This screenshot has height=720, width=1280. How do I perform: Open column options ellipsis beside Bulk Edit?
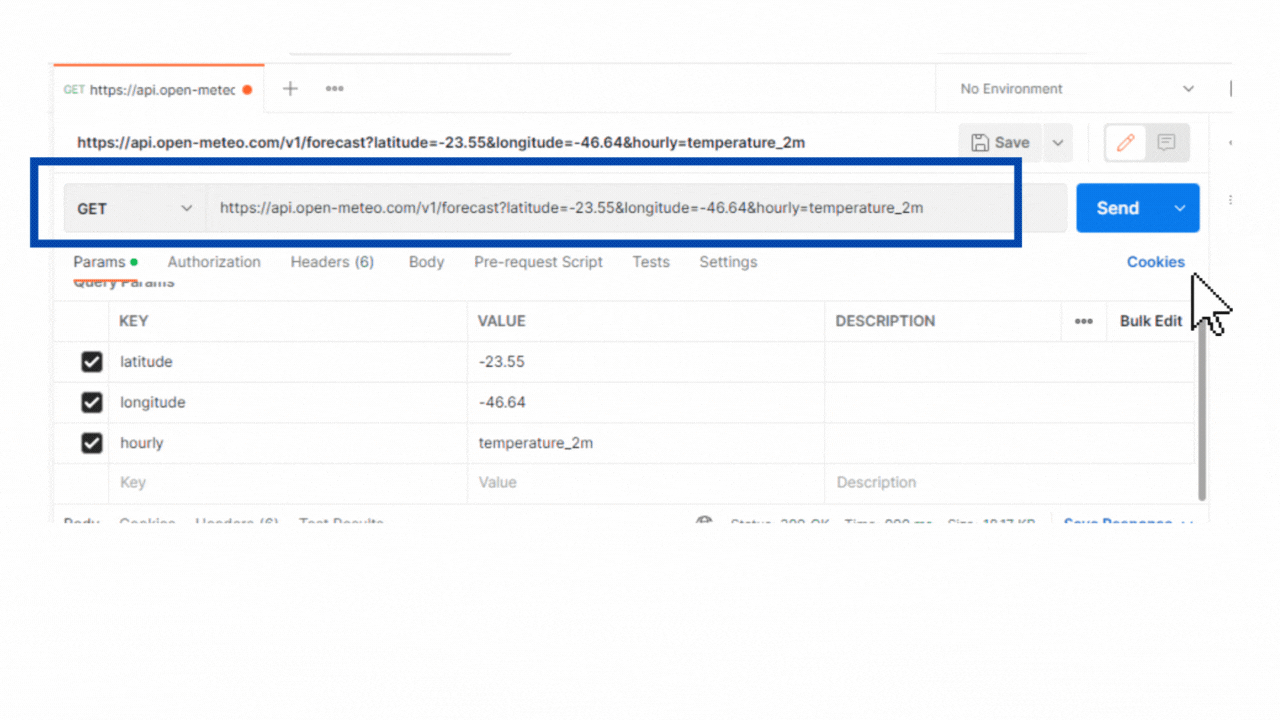click(1084, 322)
